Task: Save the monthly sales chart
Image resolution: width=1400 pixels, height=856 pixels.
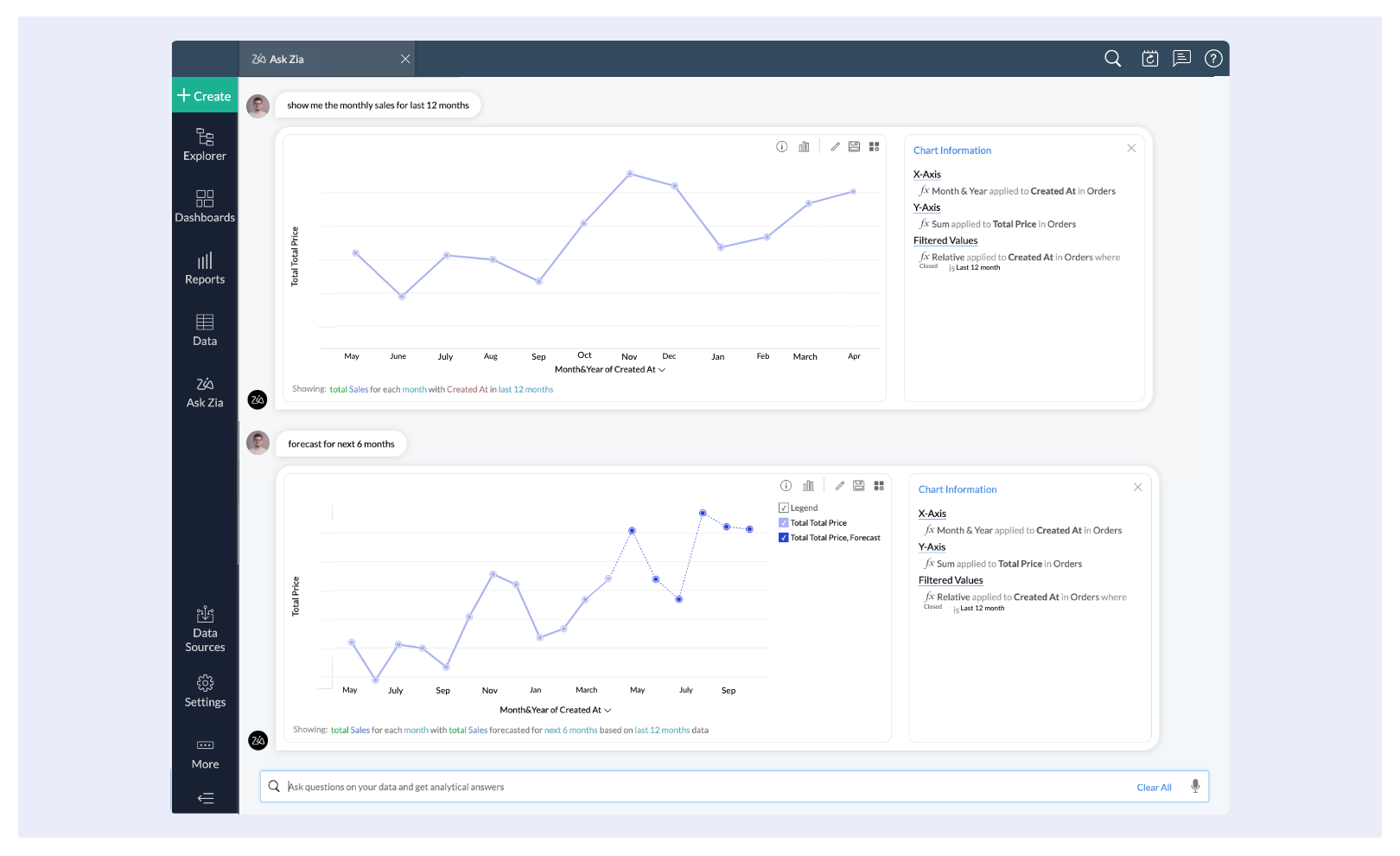Action: [854, 147]
